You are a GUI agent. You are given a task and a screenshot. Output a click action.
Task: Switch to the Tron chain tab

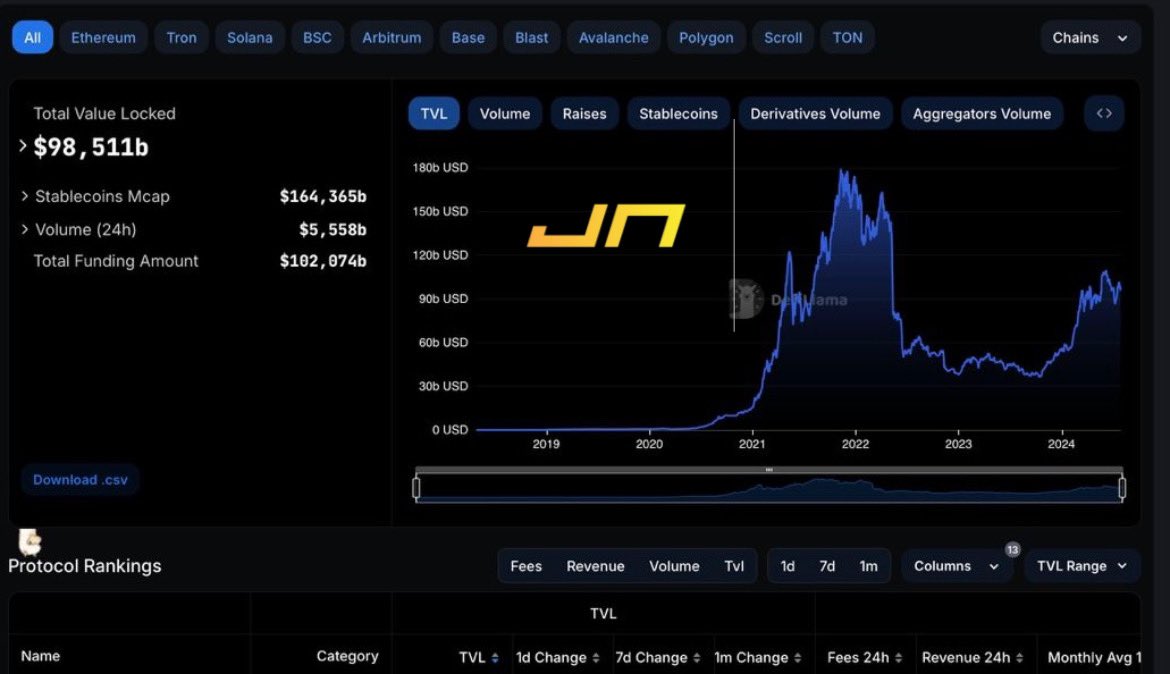[181, 37]
